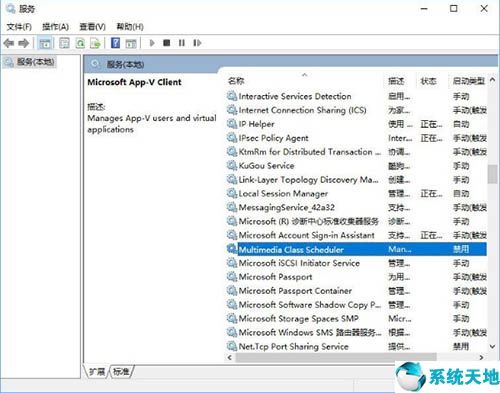Click gear icon beside Multimedia Class Scheduler

pos(232,249)
